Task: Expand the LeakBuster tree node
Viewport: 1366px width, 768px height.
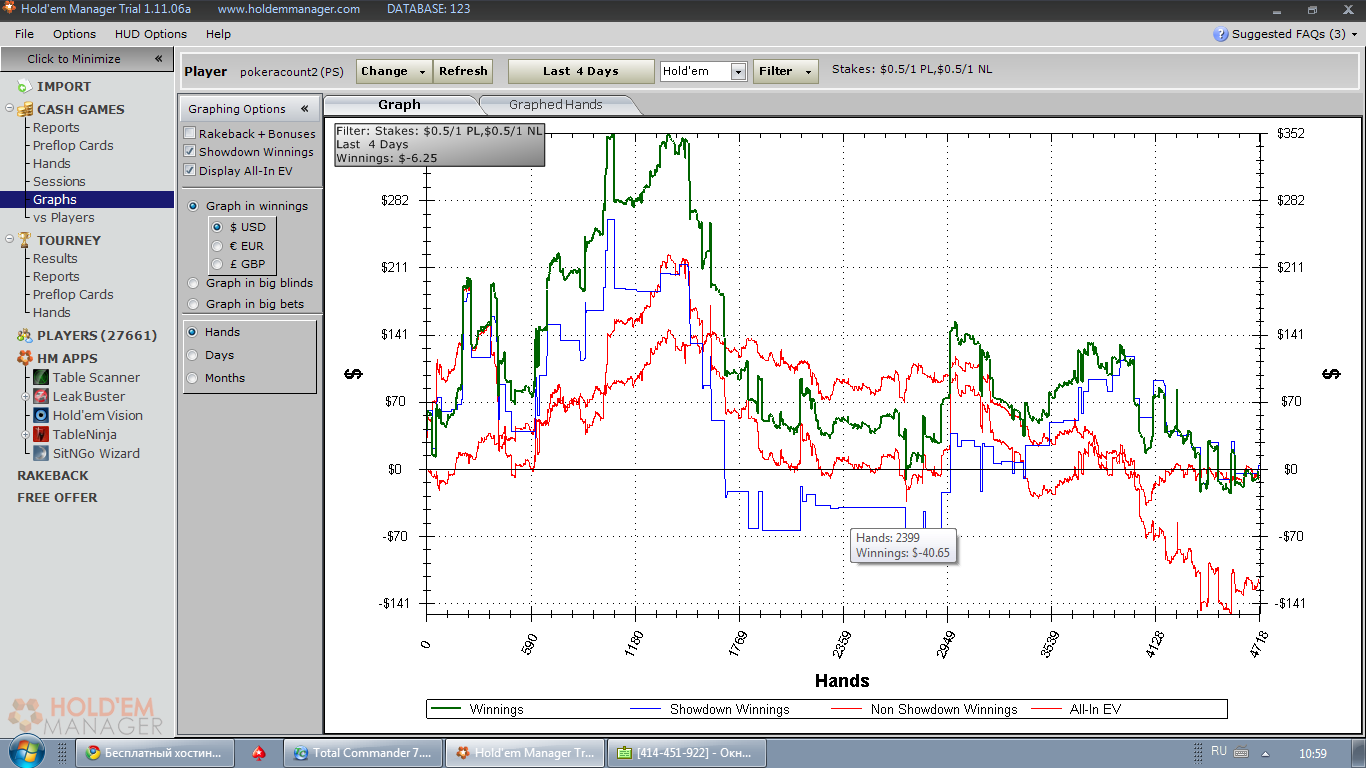Action: (x=27, y=396)
